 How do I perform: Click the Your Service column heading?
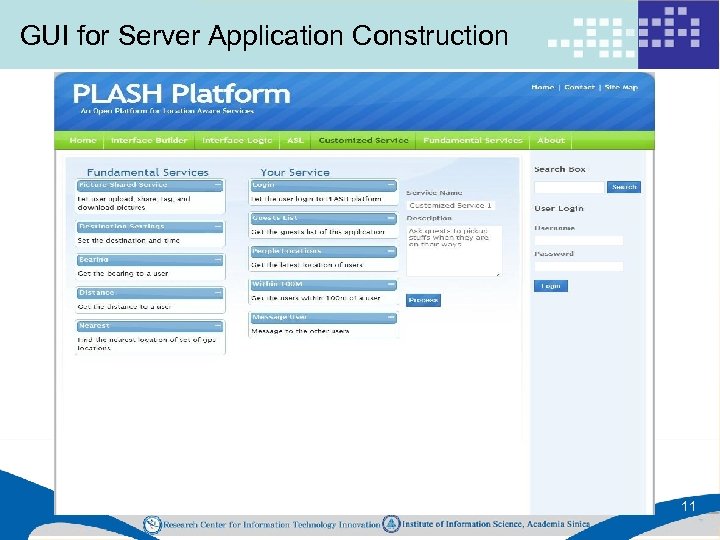295,172
